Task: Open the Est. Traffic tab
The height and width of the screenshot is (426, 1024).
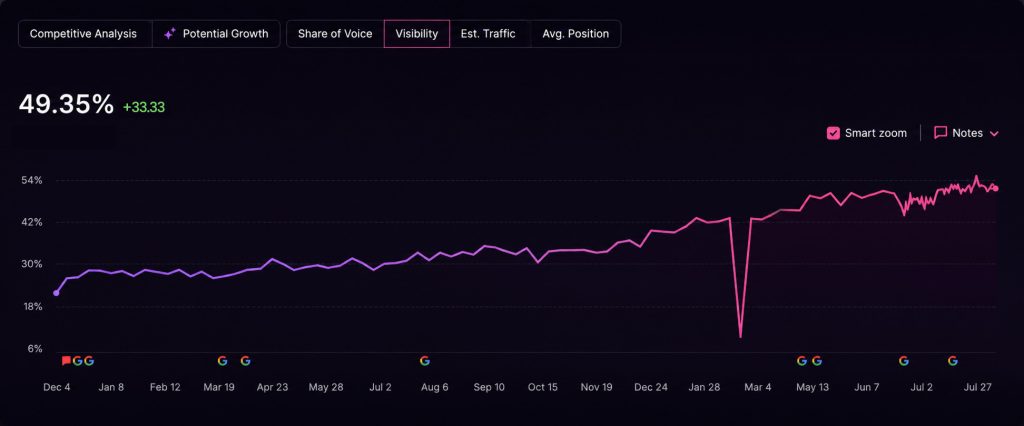Action: click(488, 34)
